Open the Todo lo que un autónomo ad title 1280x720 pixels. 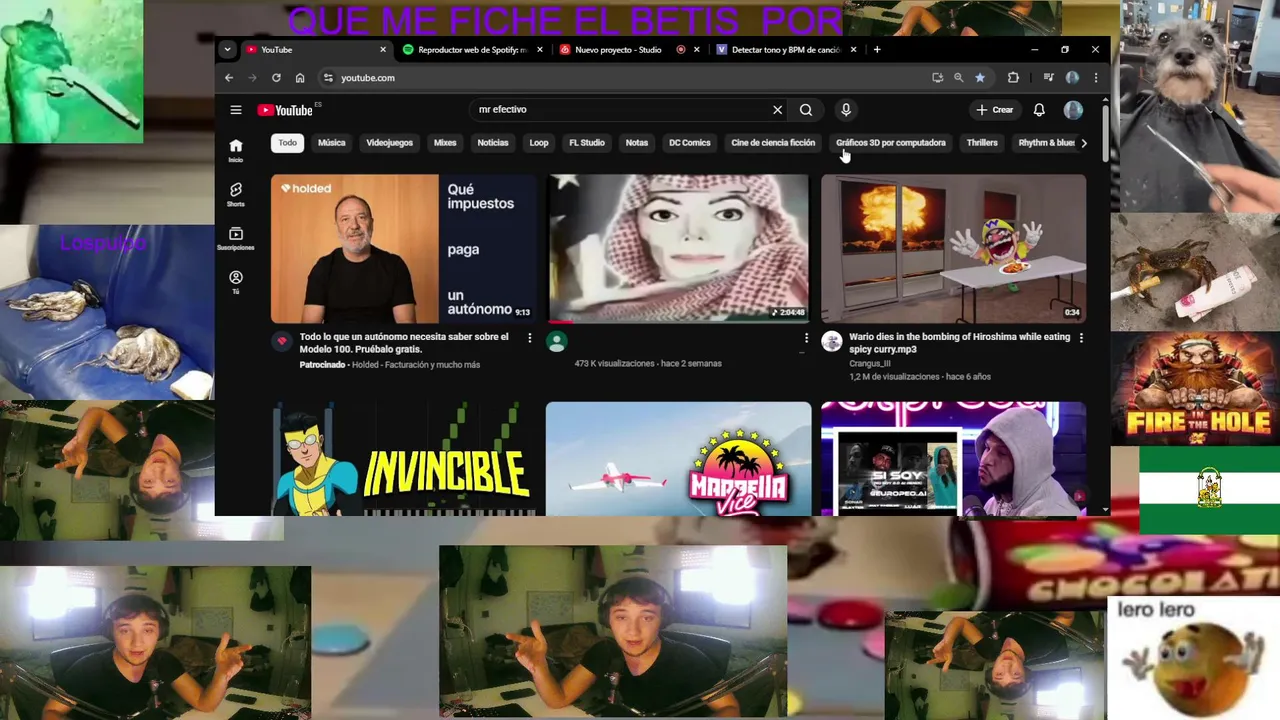pyautogui.click(x=404, y=344)
